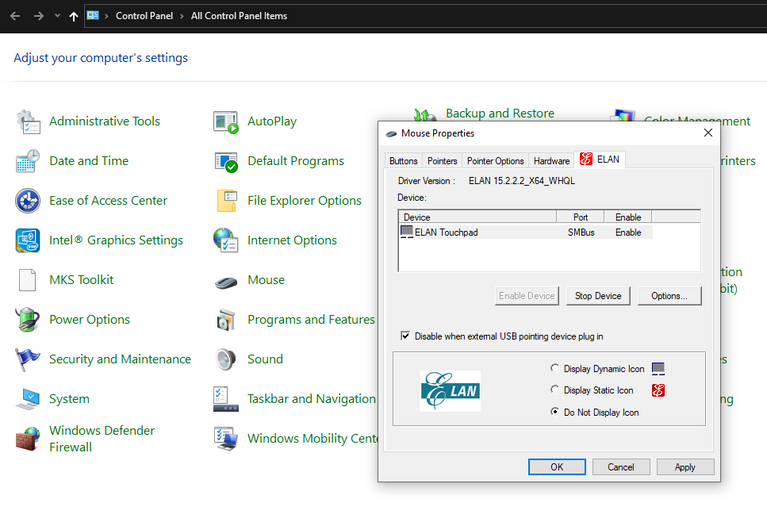Uncheck Disable when external USB device plug in
The width and height of the screenshot is (767, 530).
405,336
